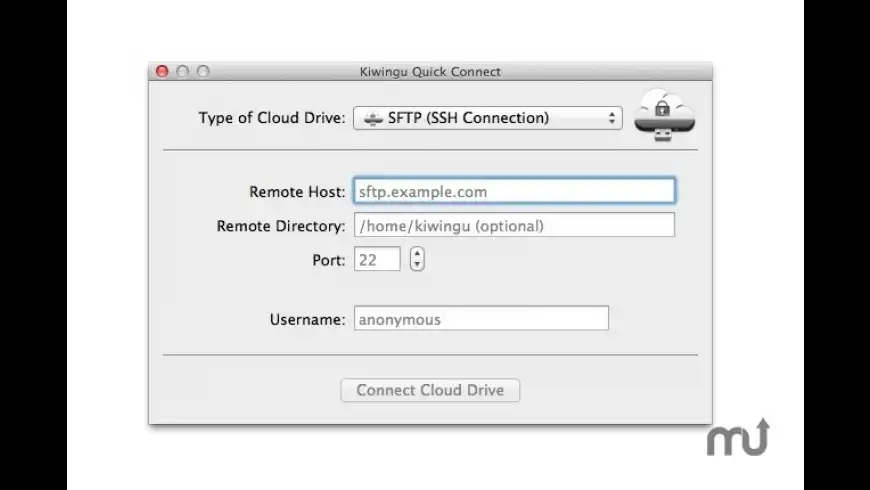
Task: Click the 'Port:' label
Action: tap(328, 260)
